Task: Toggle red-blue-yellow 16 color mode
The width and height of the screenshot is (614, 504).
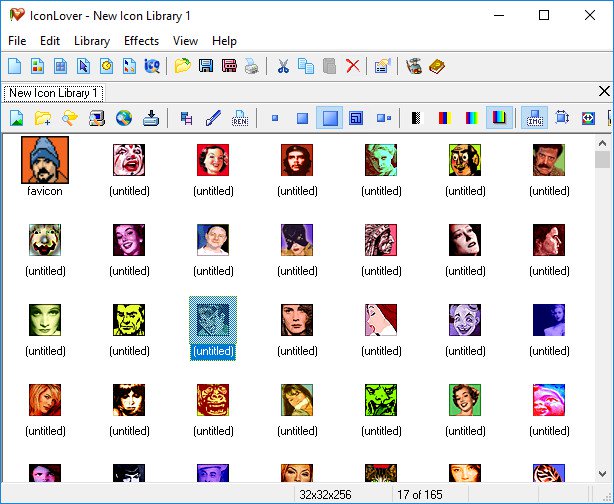Action: [x=445, y=117]
